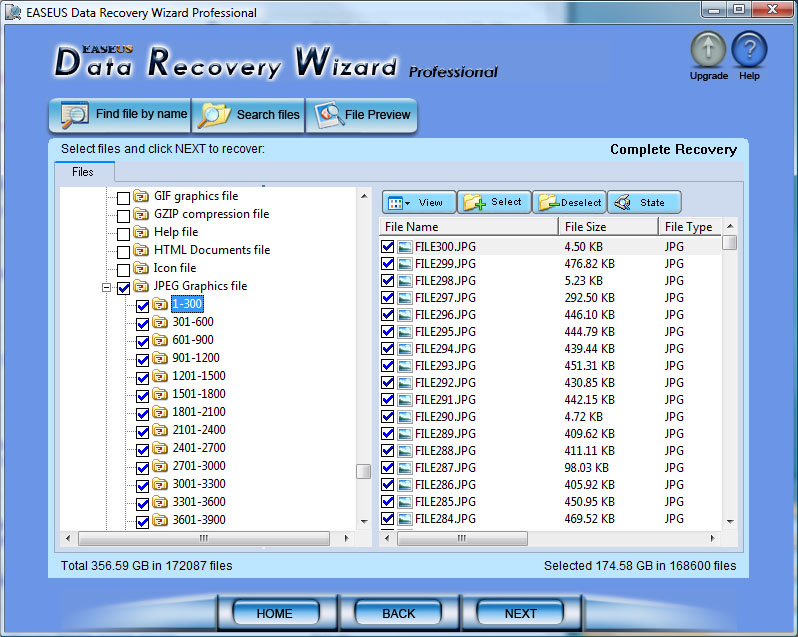Viewport: 798px width, 637px height.
Task: Uncheck the 601-900 folder checkbox
Action: pos(142,342)
